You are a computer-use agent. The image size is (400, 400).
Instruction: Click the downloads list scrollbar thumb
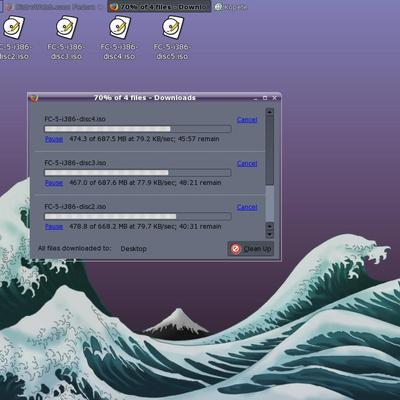pos(270,150)
